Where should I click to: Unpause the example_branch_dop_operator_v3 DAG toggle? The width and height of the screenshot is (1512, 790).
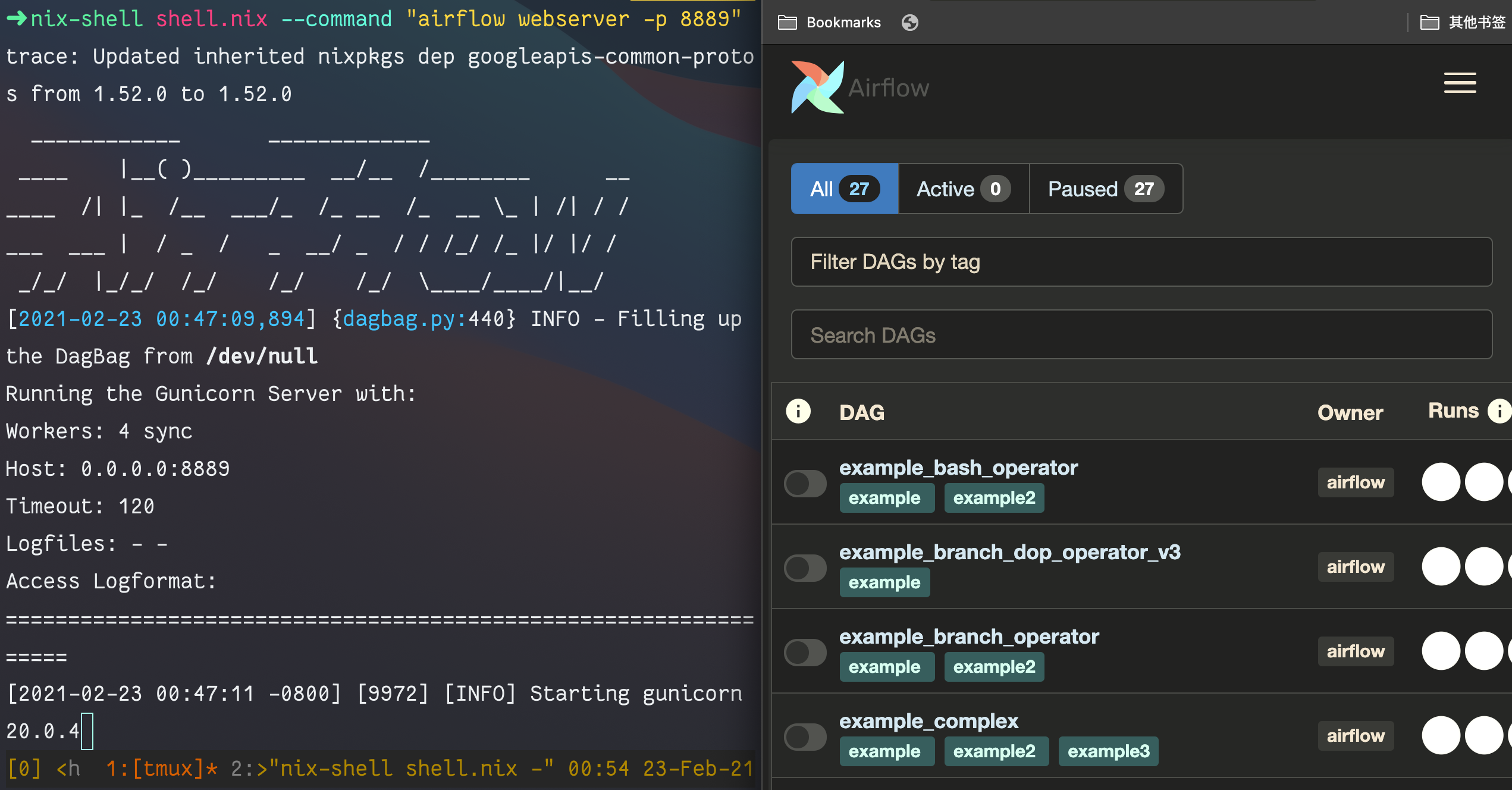click(805, 568)
